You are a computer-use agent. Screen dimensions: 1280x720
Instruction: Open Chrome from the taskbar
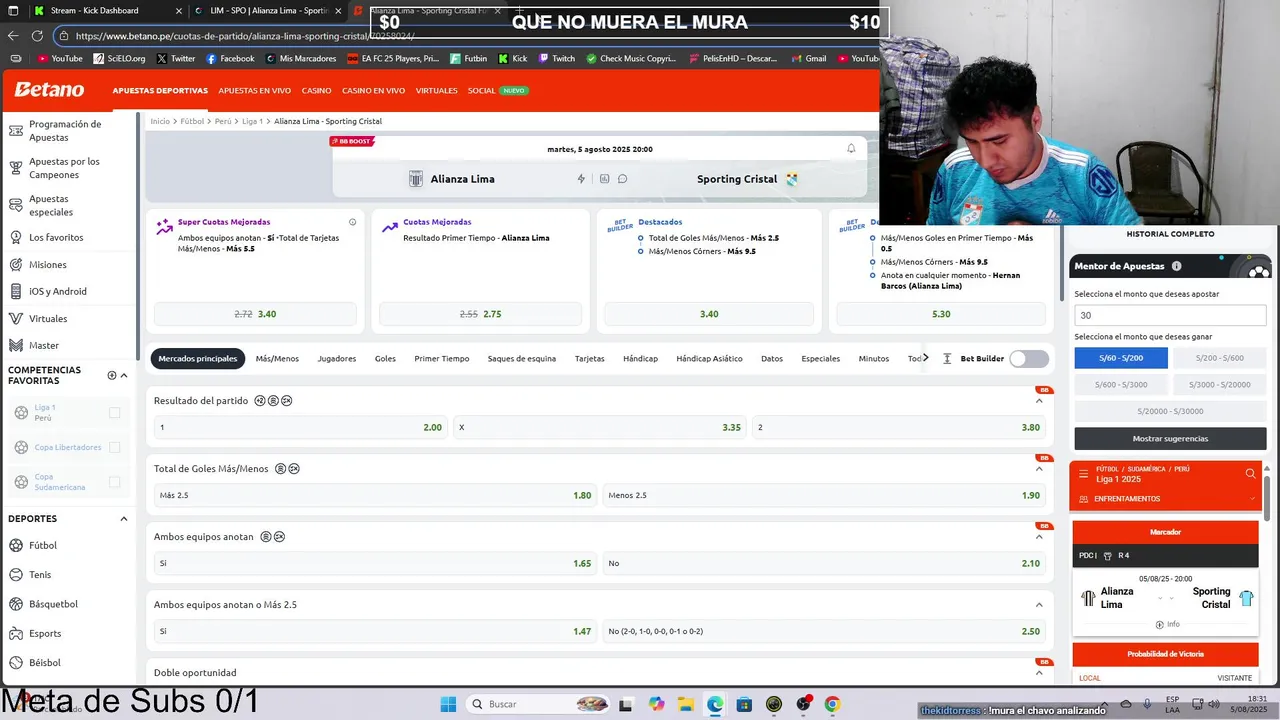point(832,704)
